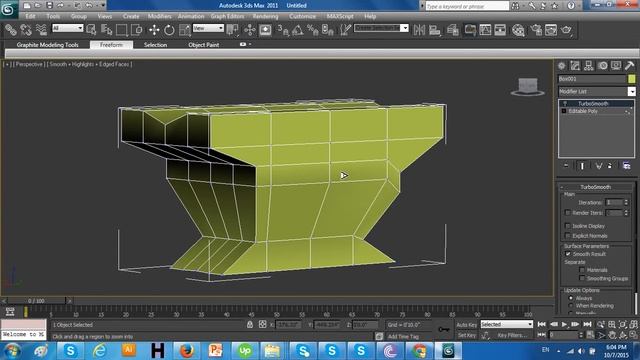Select the When Rendering update option

(x=571, y=306)
